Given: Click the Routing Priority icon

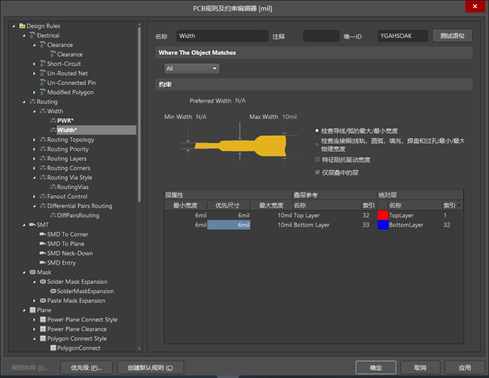Looking at the screenshot, I should [43, 149].
